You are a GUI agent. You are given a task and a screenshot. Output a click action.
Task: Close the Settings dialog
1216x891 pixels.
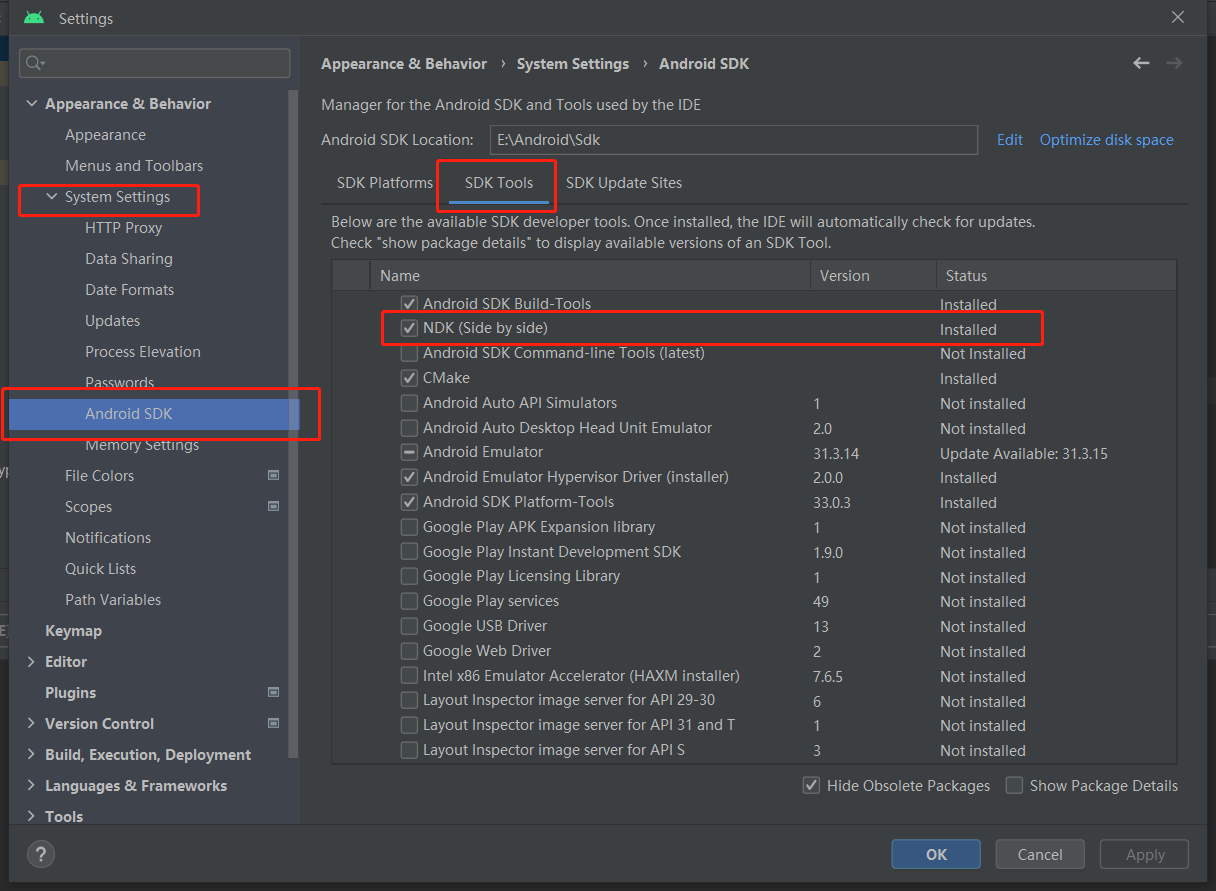coord(1178,17)
